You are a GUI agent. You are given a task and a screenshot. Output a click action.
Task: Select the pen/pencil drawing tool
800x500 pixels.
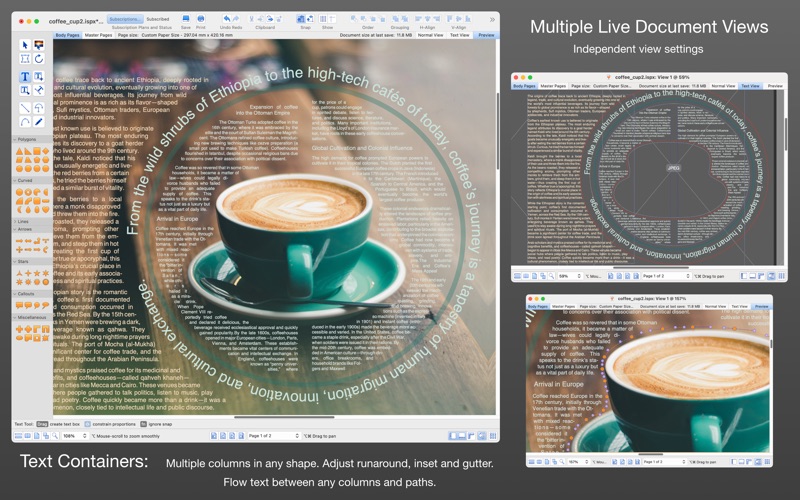(x=39, y=121)
